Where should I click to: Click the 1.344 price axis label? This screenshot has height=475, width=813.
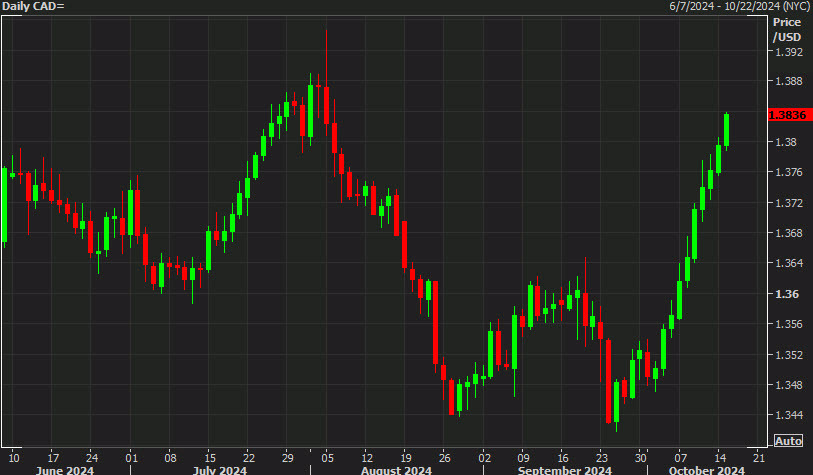pyautogui.click(x=789, y=415)
